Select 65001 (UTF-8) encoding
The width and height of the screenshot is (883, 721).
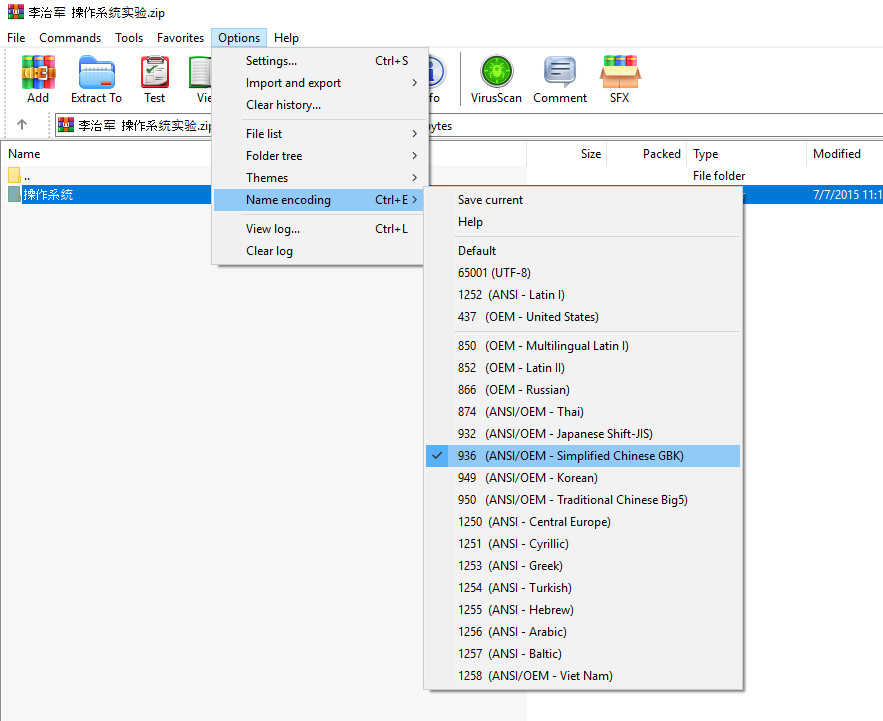click(583, 273)
